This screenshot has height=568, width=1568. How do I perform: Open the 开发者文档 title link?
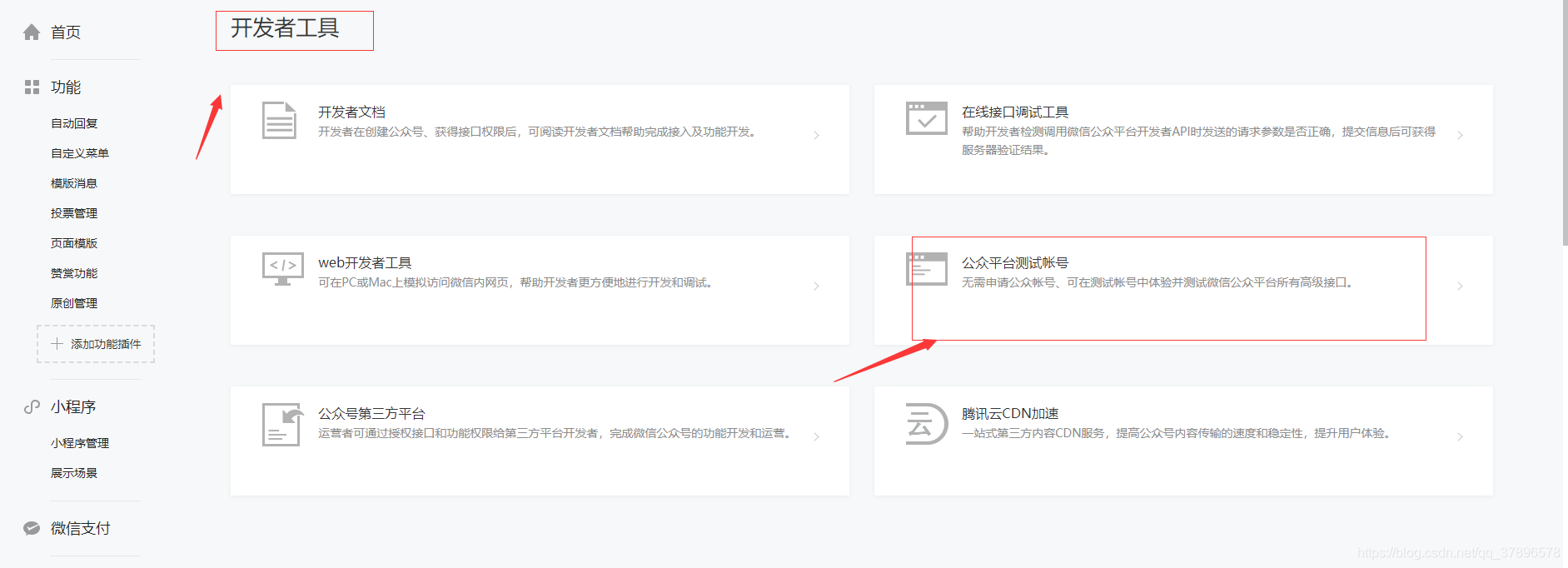point(351,112)
